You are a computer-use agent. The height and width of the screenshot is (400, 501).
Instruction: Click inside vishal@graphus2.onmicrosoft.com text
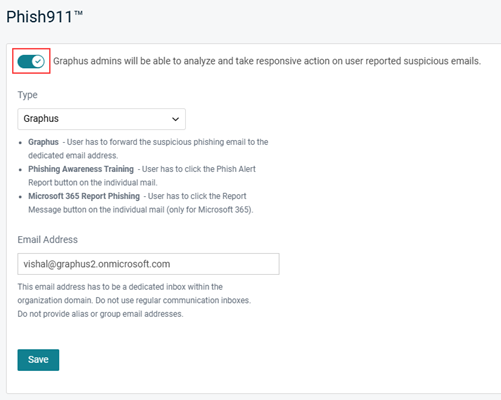coord(97,264)
